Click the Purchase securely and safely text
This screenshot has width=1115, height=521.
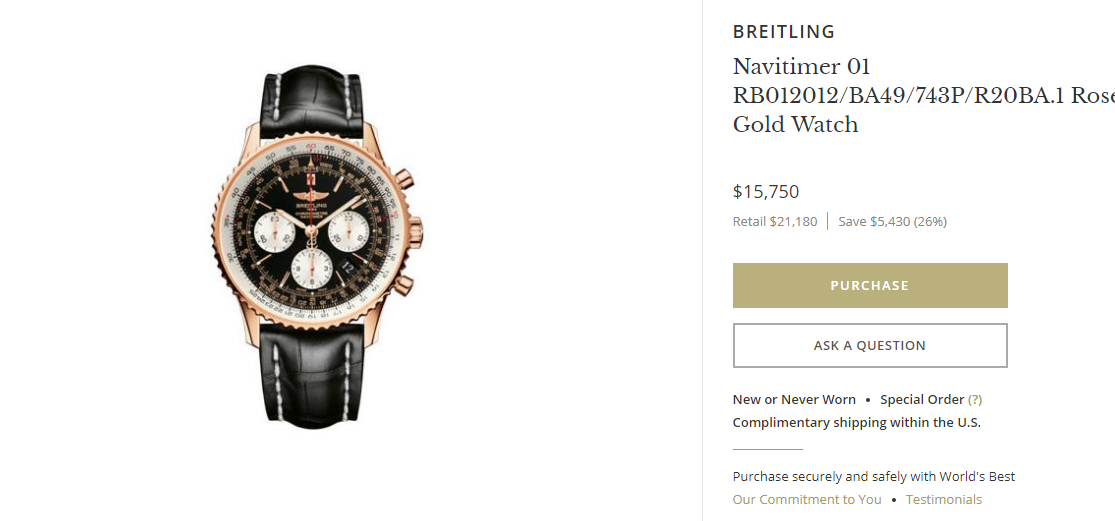pos(874,477)
